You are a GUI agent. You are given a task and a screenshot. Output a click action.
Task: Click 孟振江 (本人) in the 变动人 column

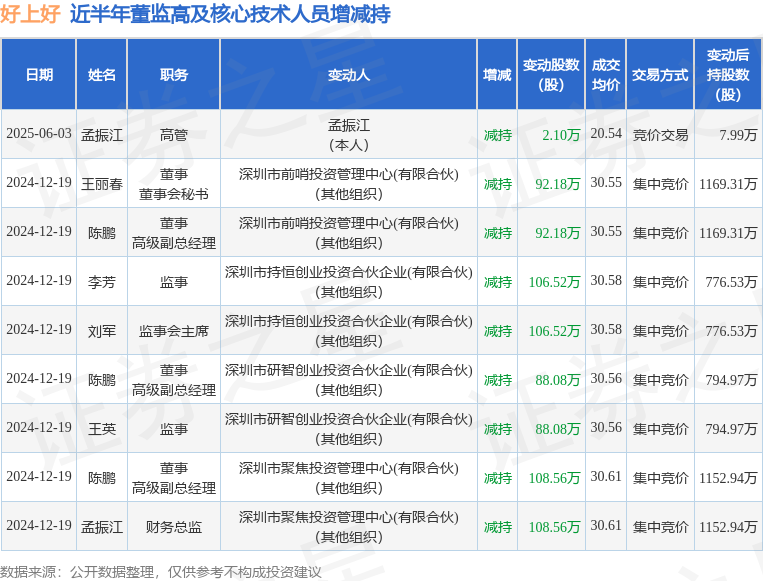point(349,135)
